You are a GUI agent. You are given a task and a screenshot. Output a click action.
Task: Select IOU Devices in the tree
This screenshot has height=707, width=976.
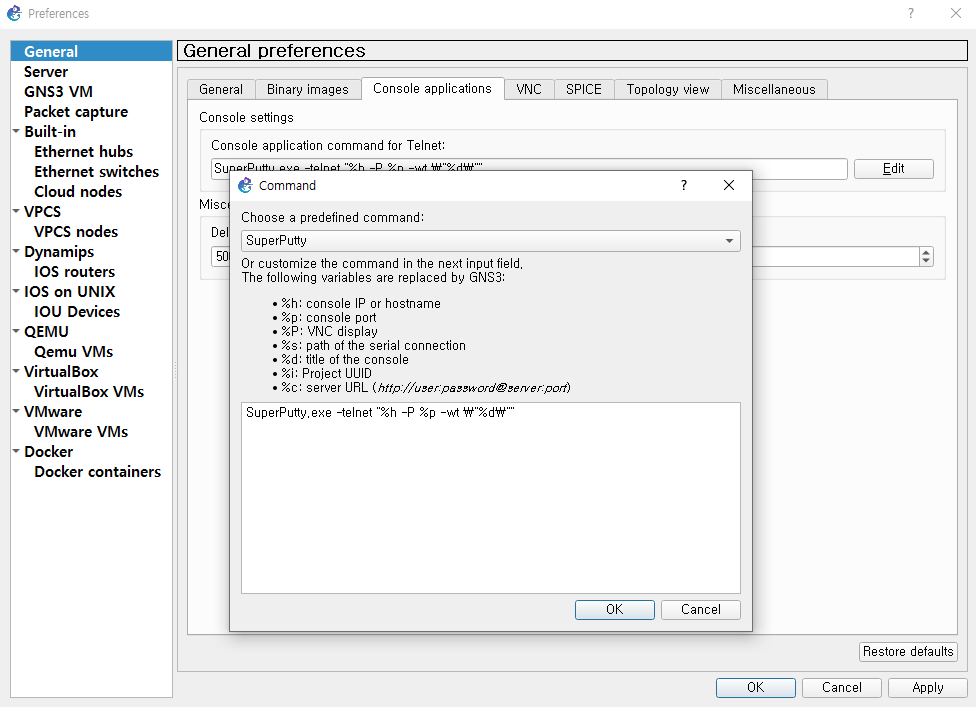click(77, 311)
